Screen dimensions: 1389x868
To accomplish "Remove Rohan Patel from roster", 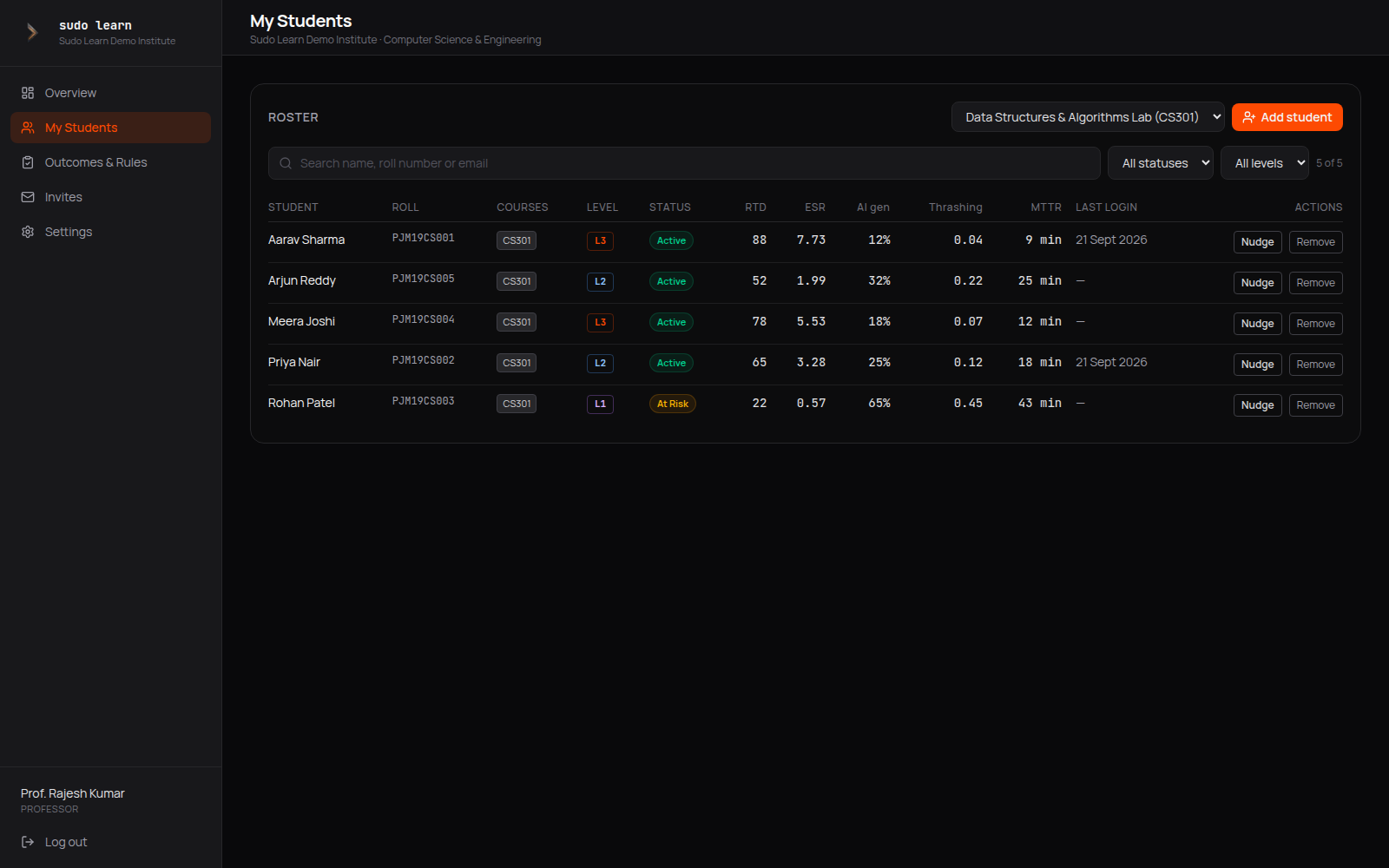I will coord(1315,405).
